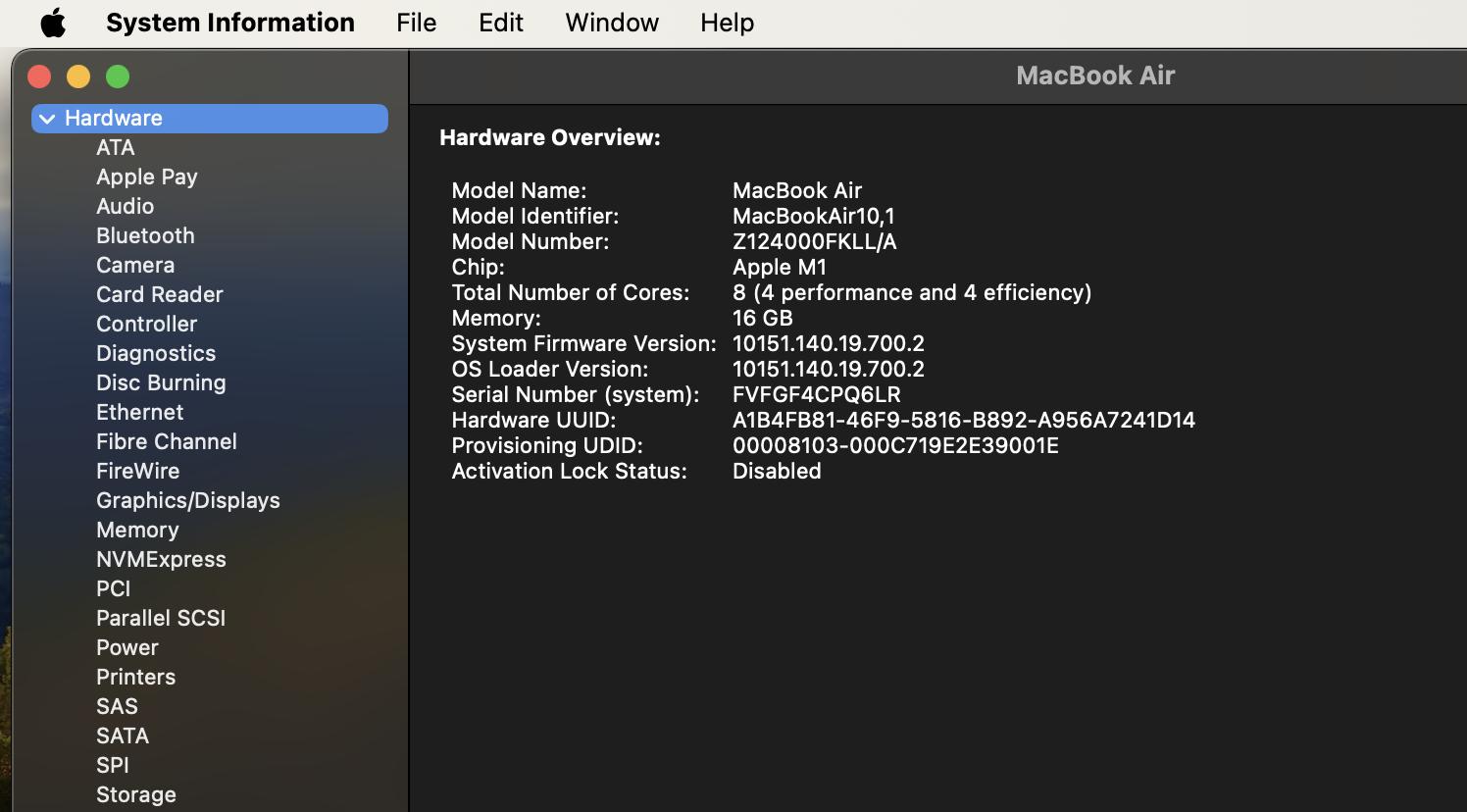Open the Help menu
This screenshot has height=812, width=1467.
point(727,23)
